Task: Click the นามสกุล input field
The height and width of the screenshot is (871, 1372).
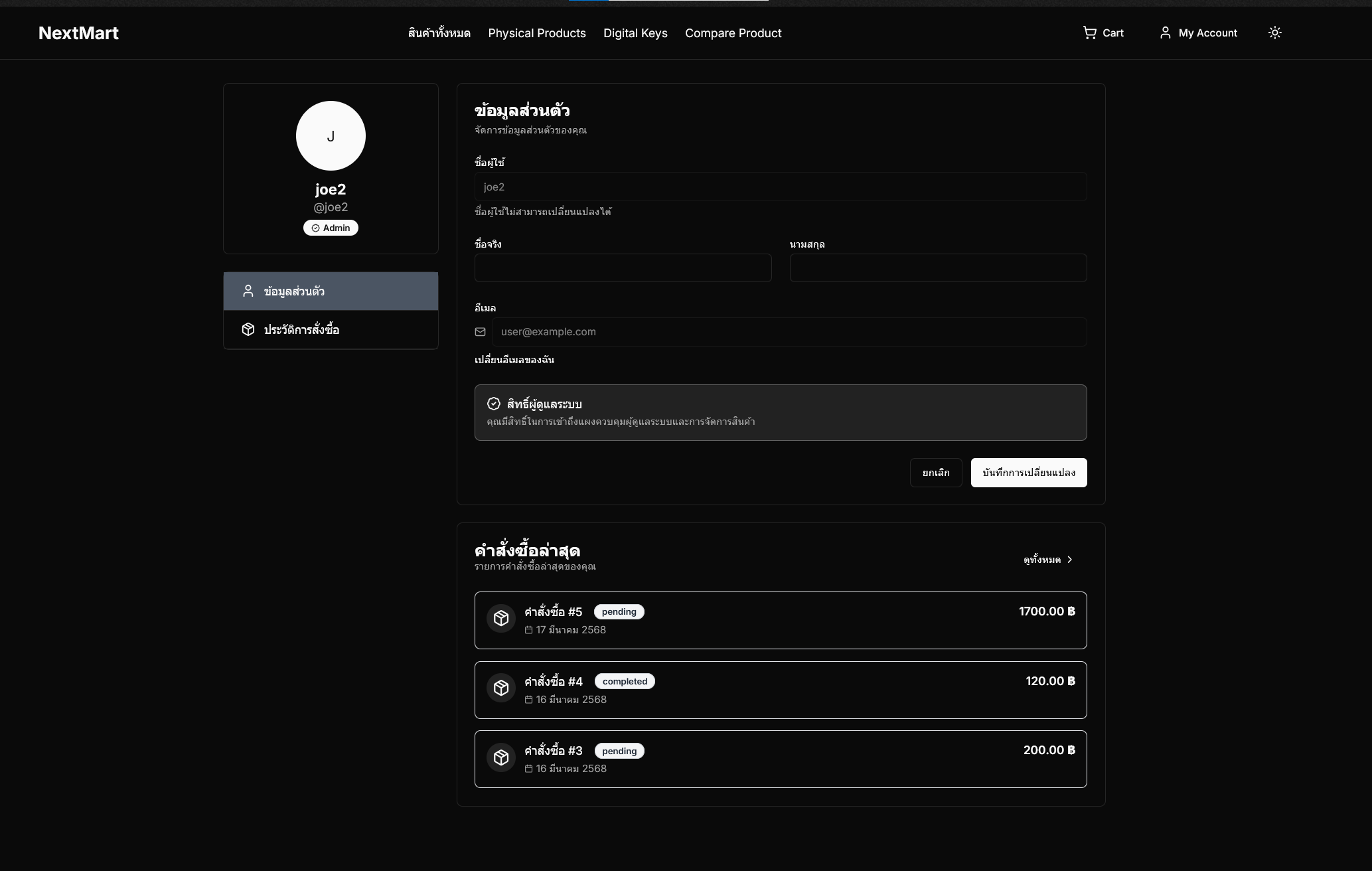Action: point(937,268)
